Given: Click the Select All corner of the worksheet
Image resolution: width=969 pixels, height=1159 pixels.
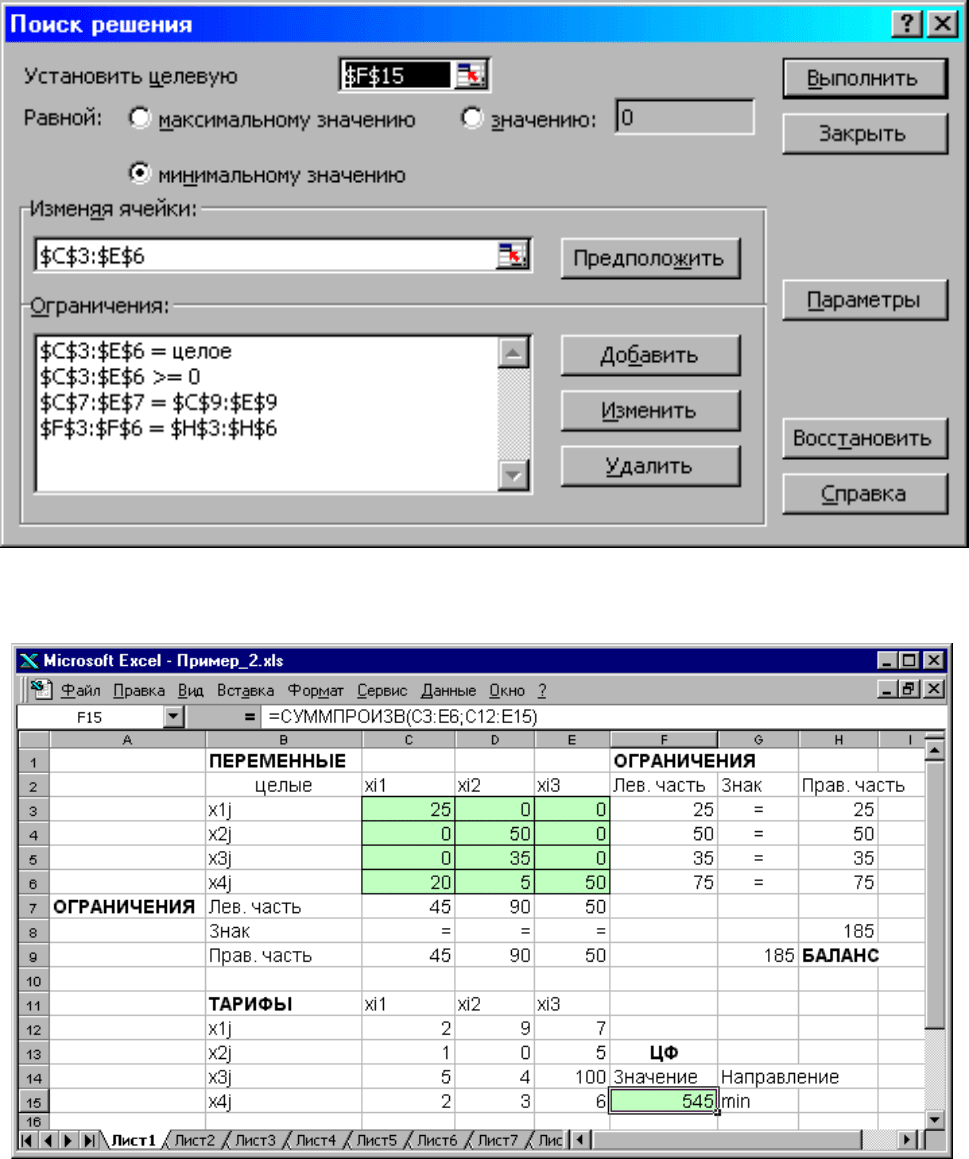Looking at the screenshot, I should (33, 739).
